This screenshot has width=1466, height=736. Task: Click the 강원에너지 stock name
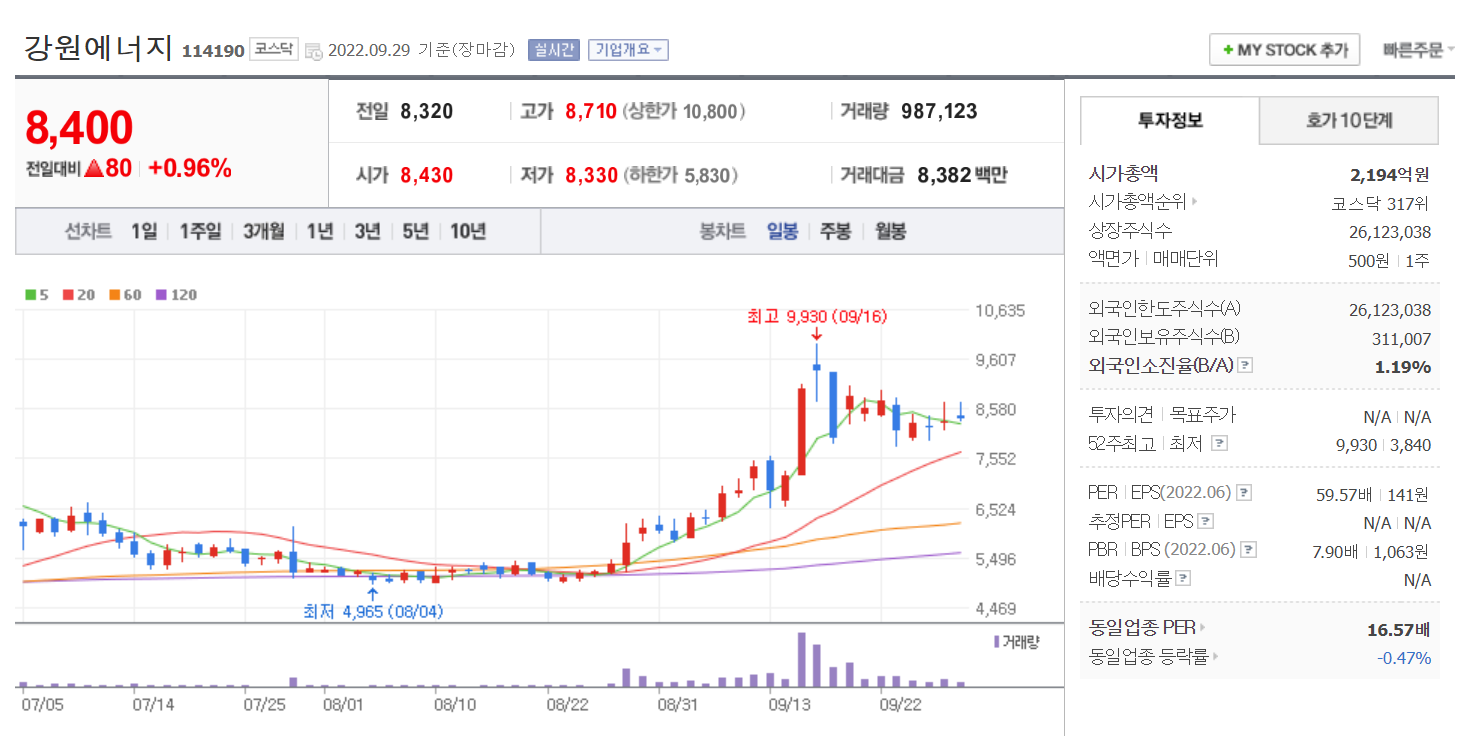[98, 47]
